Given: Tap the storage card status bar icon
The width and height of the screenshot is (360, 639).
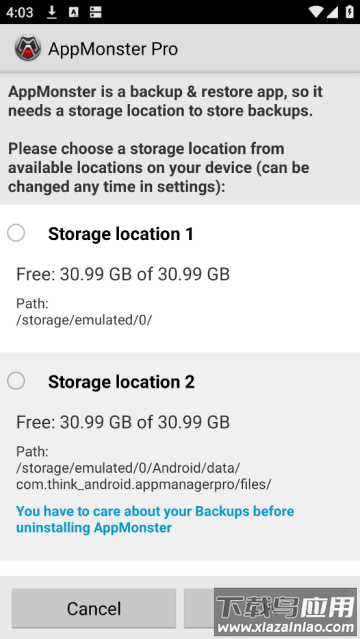Looking at the screenshot, I should coord(95,12).
